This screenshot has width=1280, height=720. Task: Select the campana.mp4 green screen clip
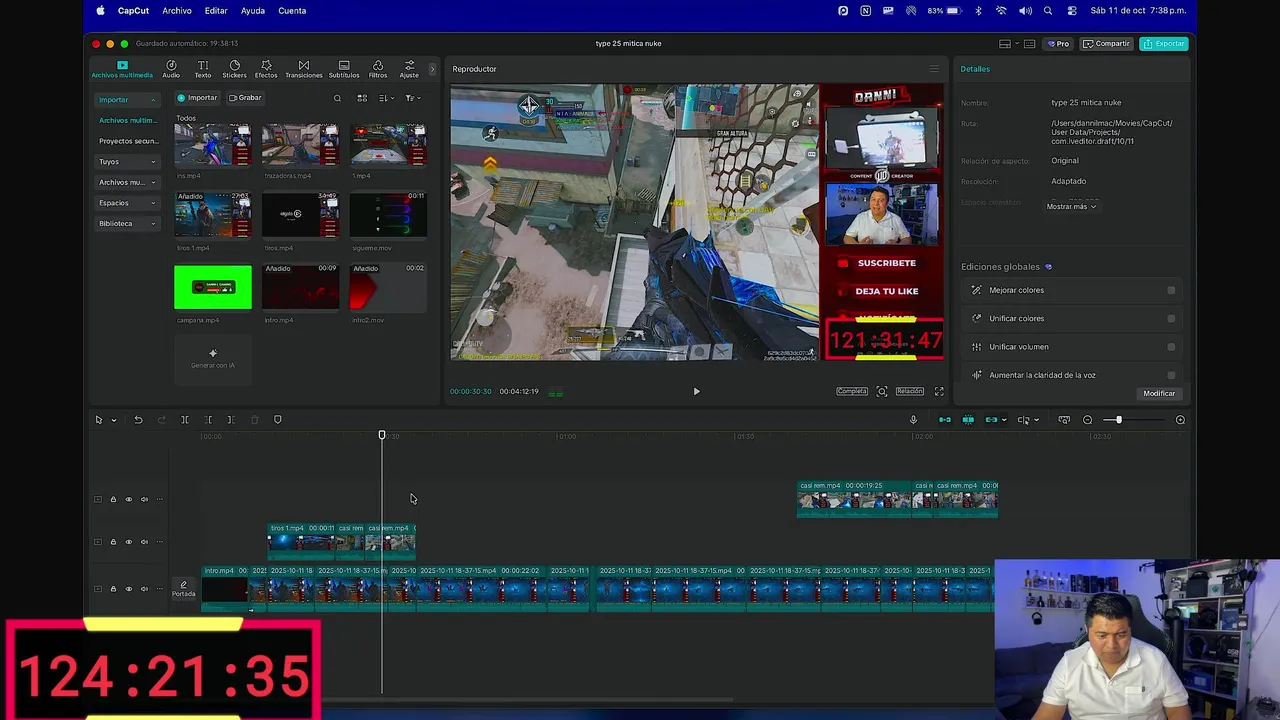click(213, 288)
